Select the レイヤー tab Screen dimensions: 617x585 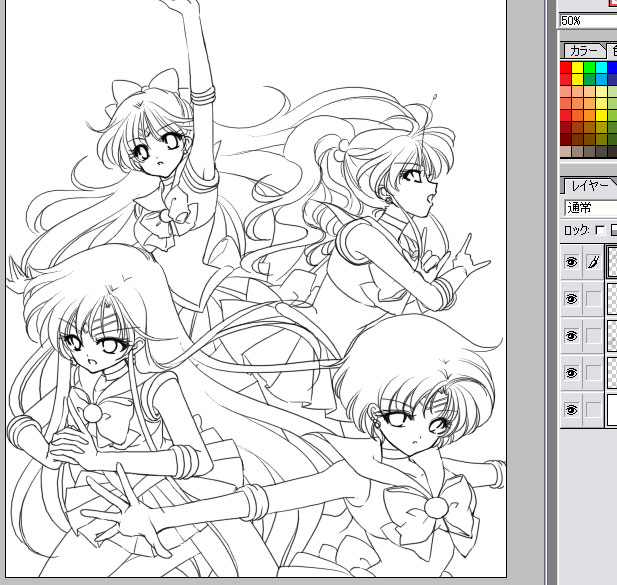(x=589, y=186)
